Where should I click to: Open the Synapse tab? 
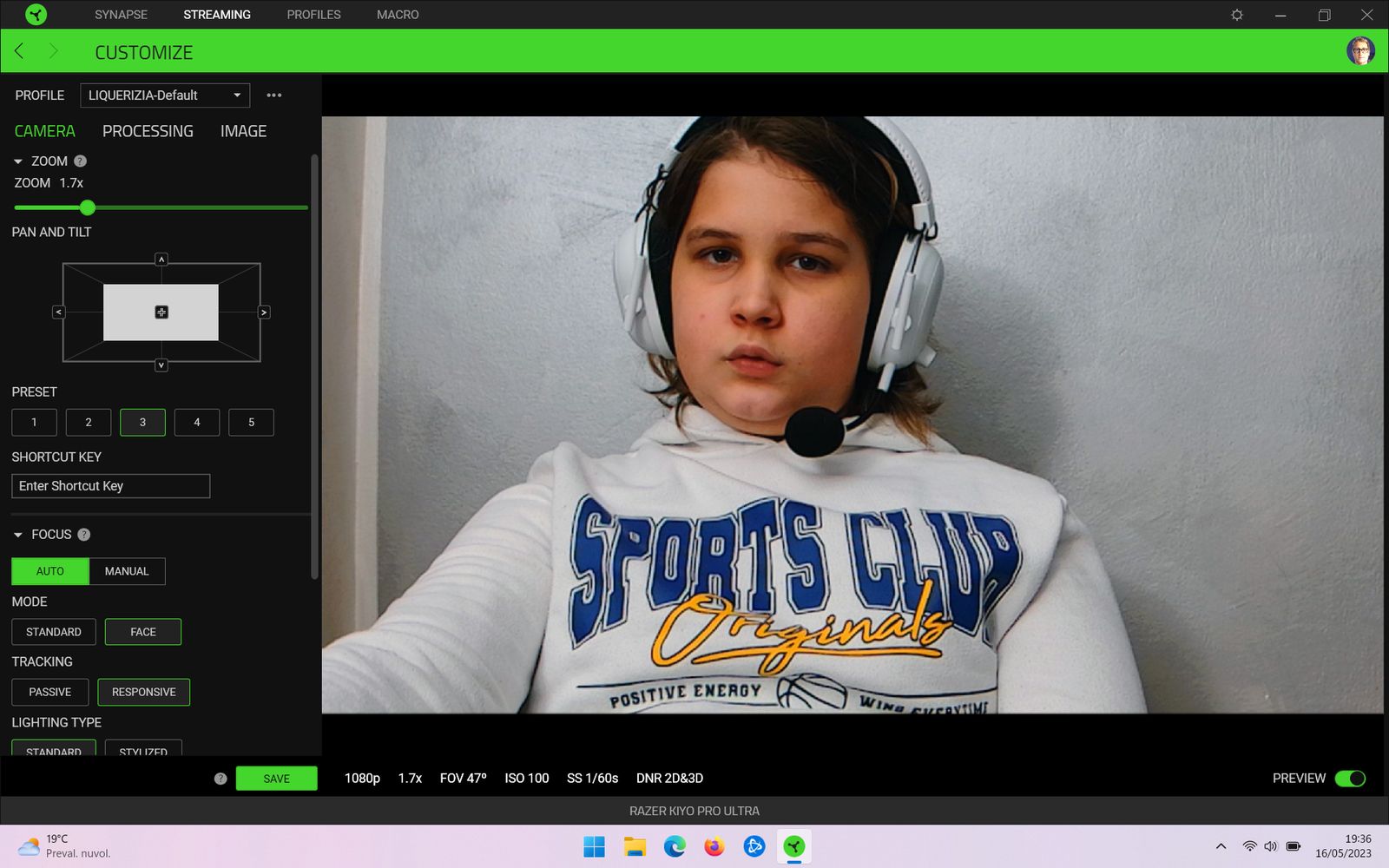tap(121, 15)
